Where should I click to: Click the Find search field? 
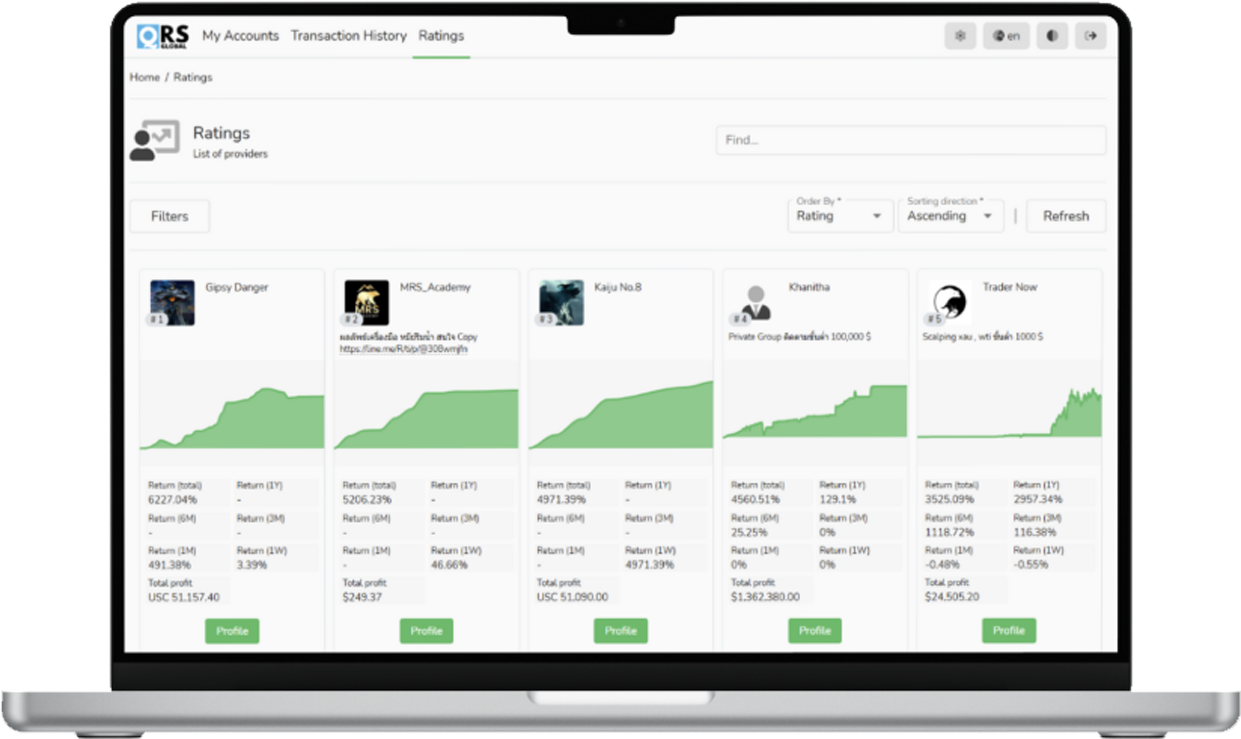(x=910, y=140)
